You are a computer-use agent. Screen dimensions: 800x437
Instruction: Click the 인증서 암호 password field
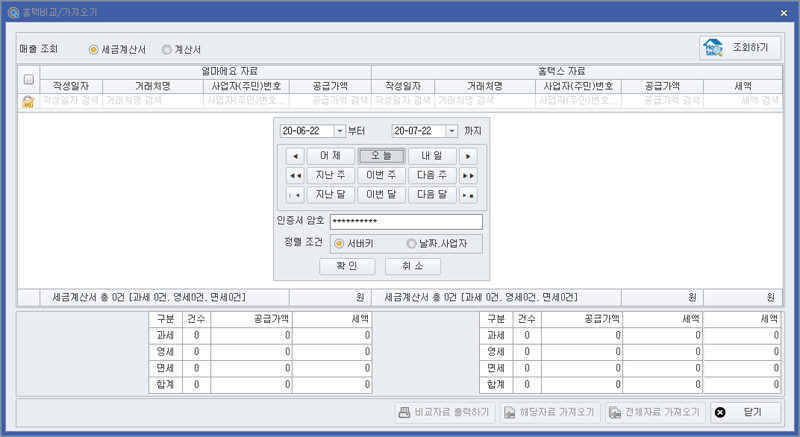406,222
